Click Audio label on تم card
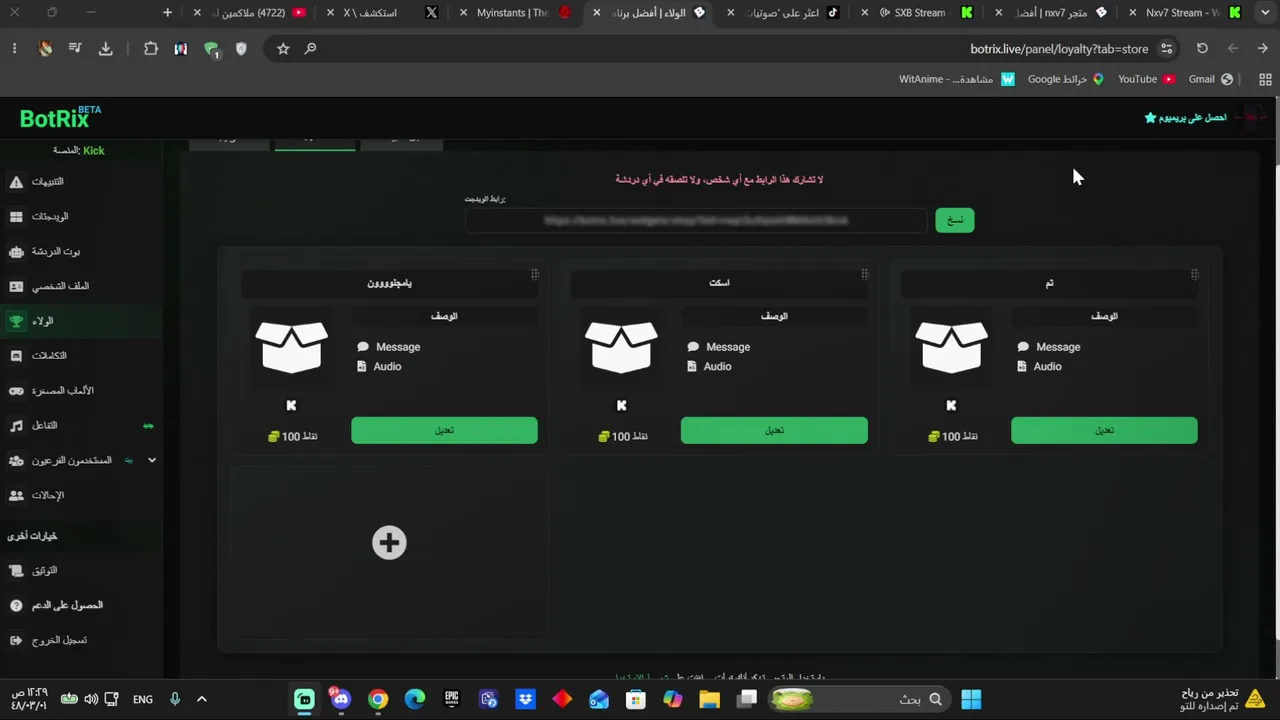This screenshot has width=1280, height=720. coord(1047,367)
